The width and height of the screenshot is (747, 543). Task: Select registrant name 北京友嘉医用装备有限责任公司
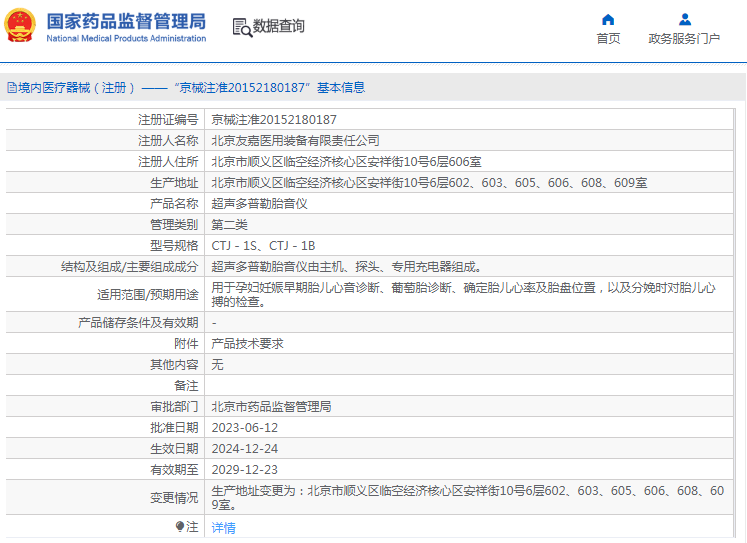[295, 141]
